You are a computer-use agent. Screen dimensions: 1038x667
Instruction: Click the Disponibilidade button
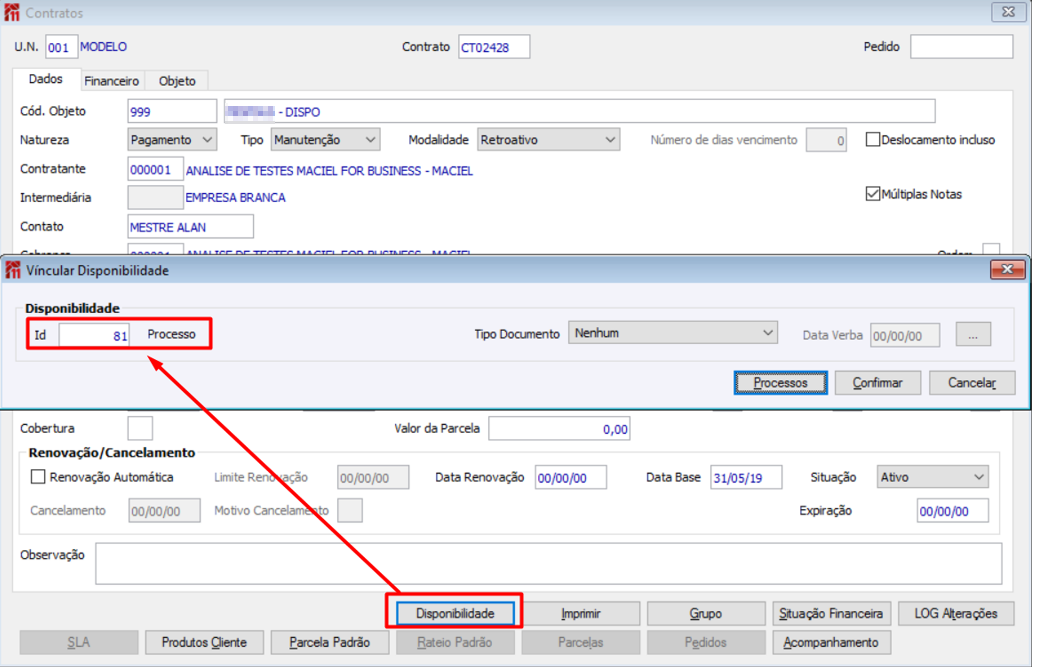coord(455,613)
